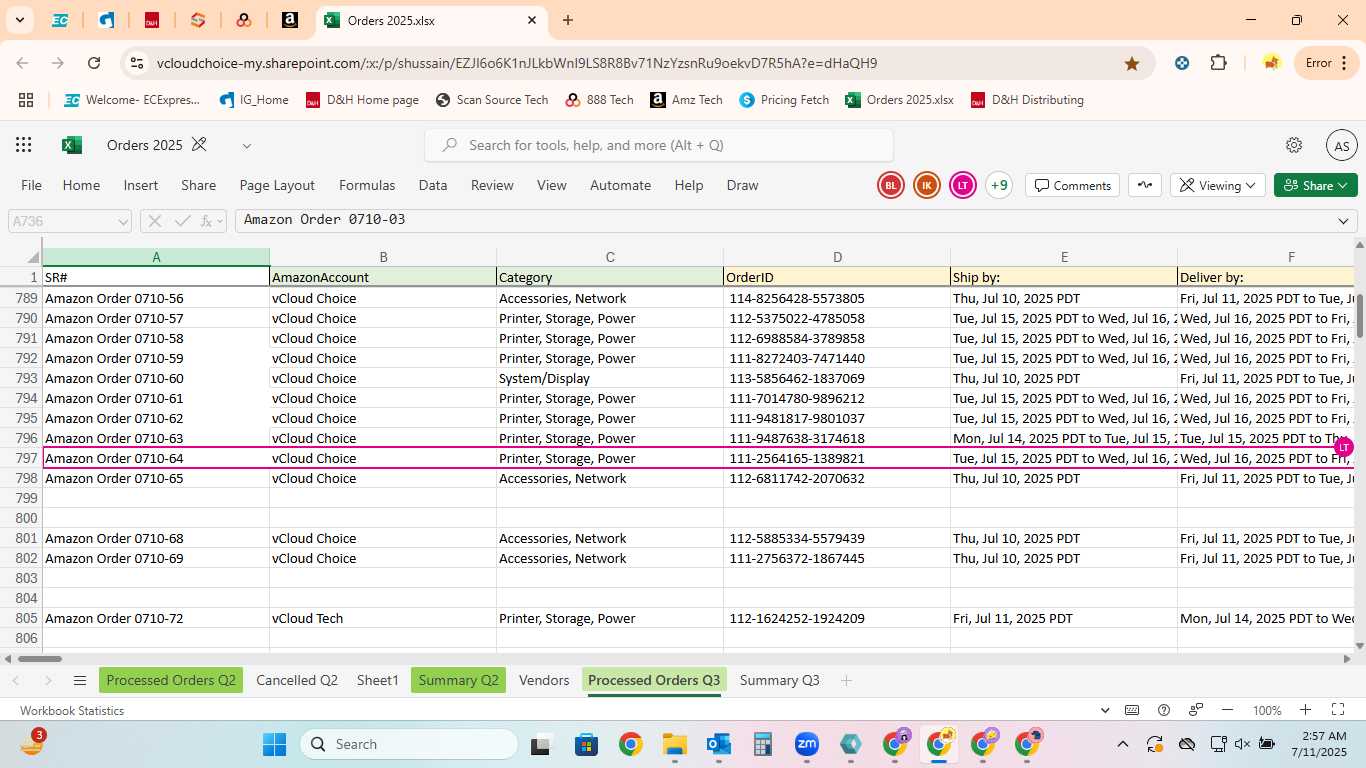Open the File menu
1366x768 pixels.
(x=32, y=185)
